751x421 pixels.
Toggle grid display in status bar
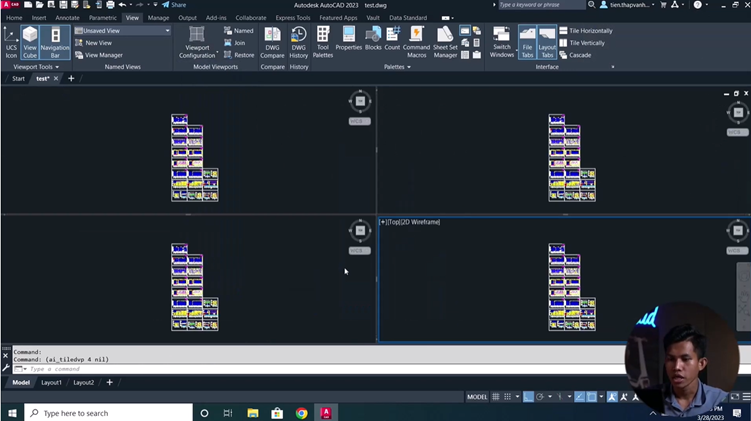pyautogui.click(x=496, y=397)
